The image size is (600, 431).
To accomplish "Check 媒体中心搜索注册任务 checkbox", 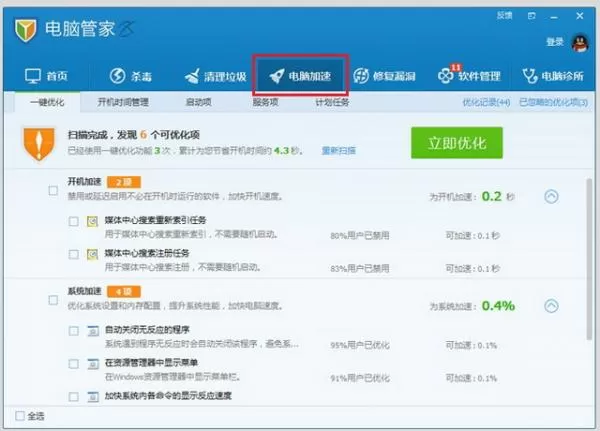I will coord(73,254).
